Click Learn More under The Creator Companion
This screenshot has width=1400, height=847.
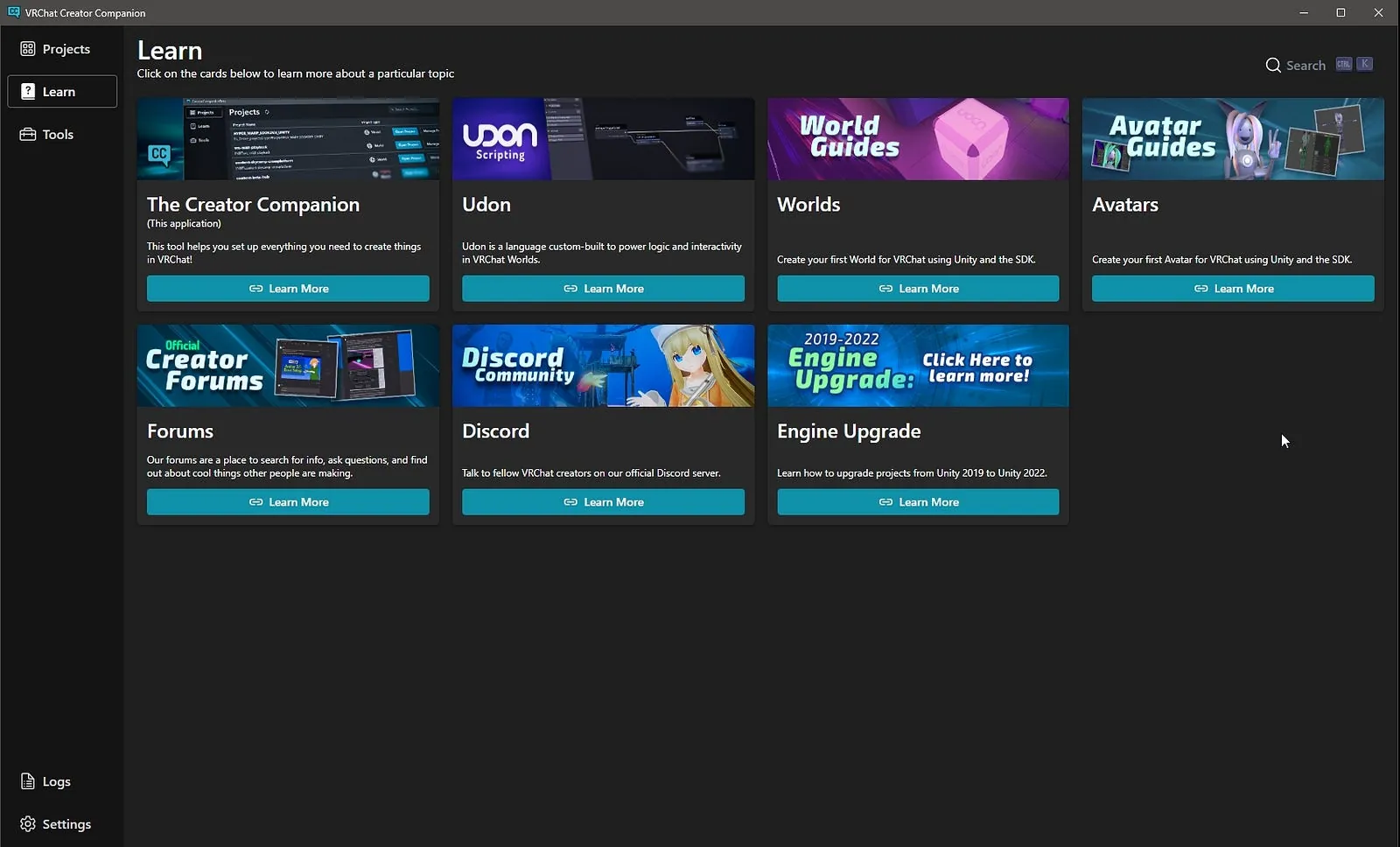(288, 289)
